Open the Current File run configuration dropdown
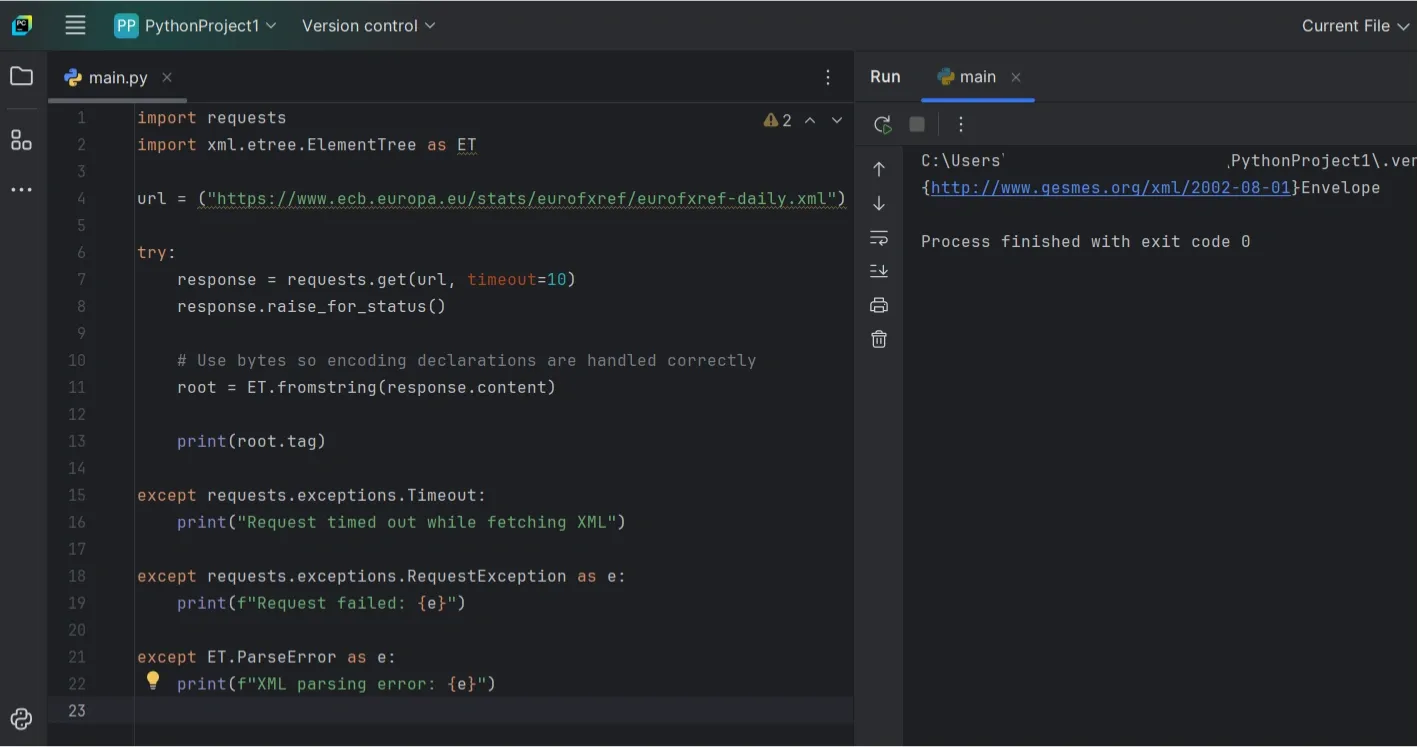This screenshot has width=1418, height=747. pos(1354,26)
